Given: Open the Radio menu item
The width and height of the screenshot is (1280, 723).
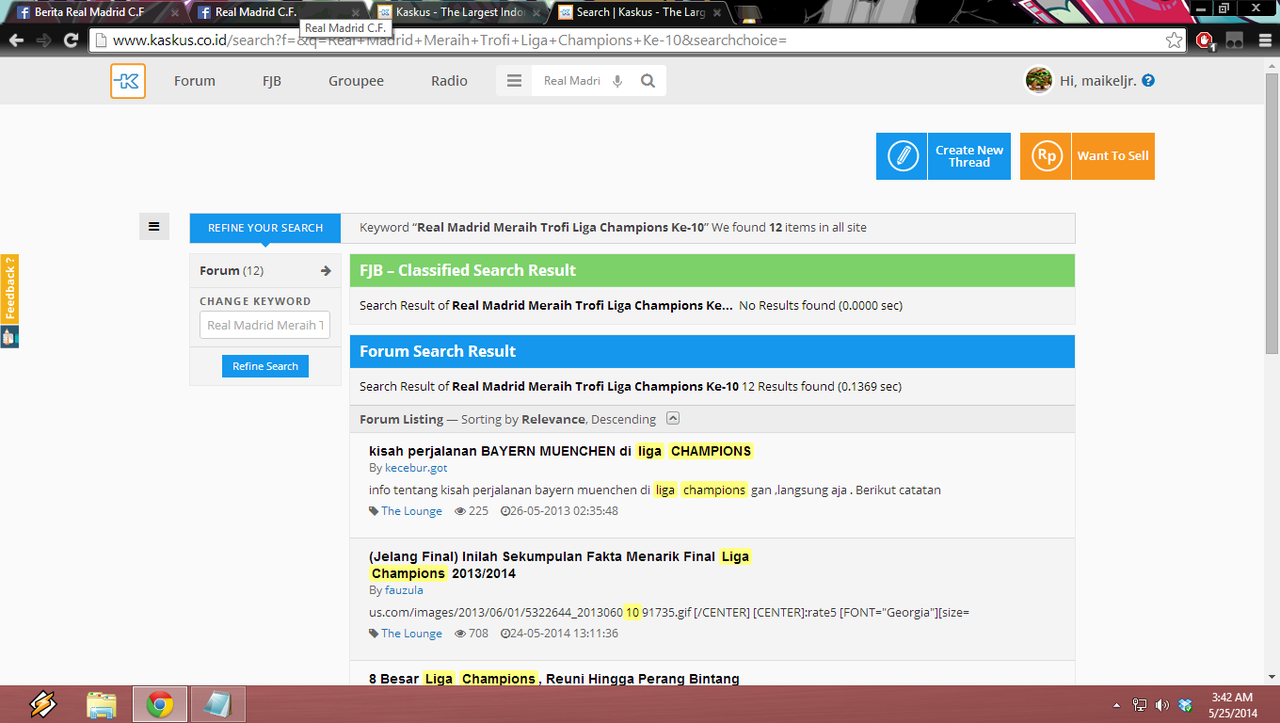Looking at the screenshot, I should 449,81.
